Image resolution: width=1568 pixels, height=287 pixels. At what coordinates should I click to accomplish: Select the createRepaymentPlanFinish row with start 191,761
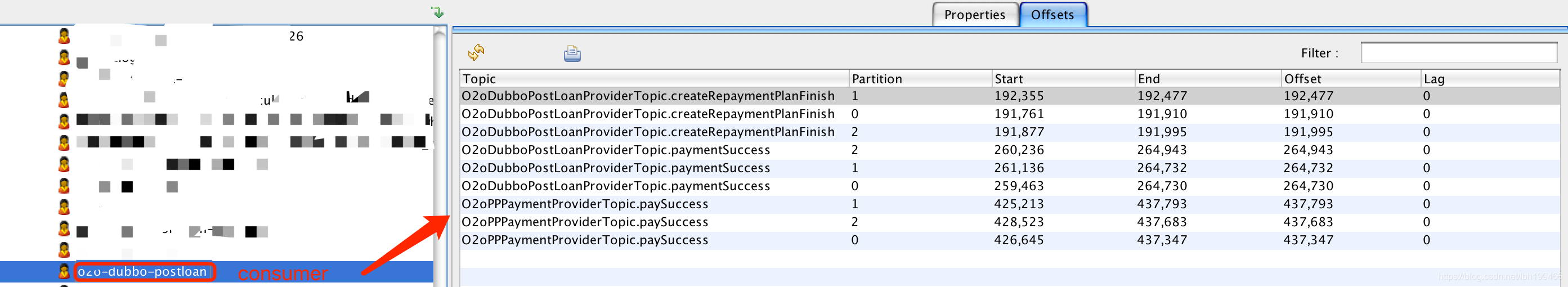(x=1010, y=114)
